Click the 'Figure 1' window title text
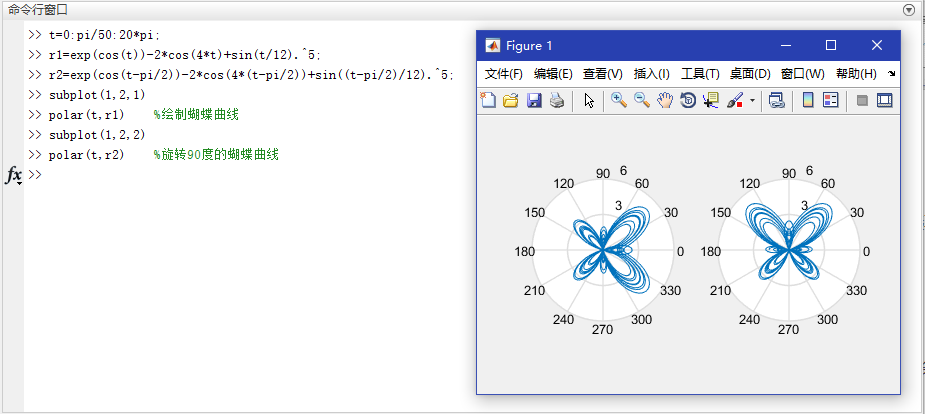Image resolution: width=925 pixels, height=414 pixels. click(529, 45)
